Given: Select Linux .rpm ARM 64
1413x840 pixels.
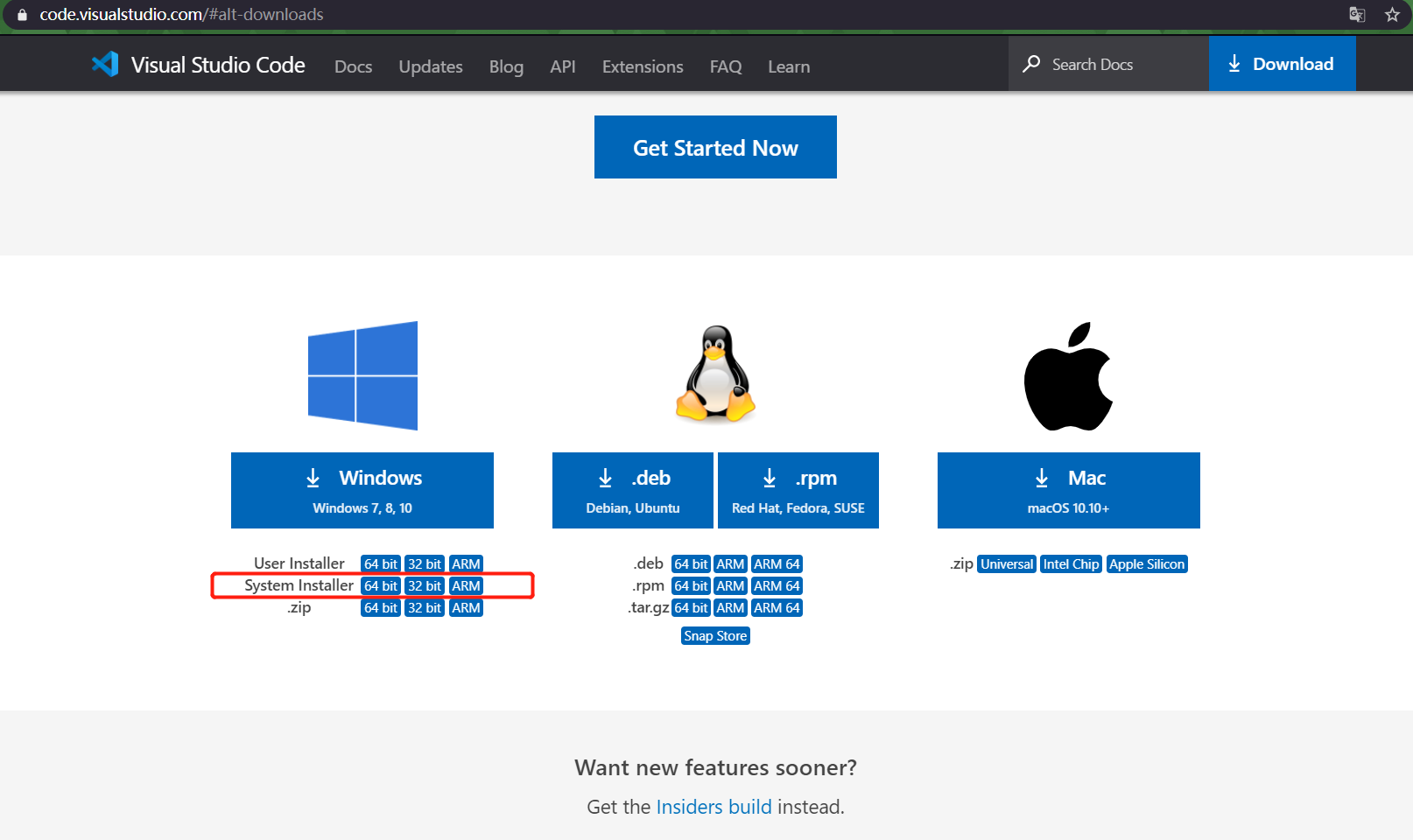Looking at the screenshot, I should click(777, 586).
